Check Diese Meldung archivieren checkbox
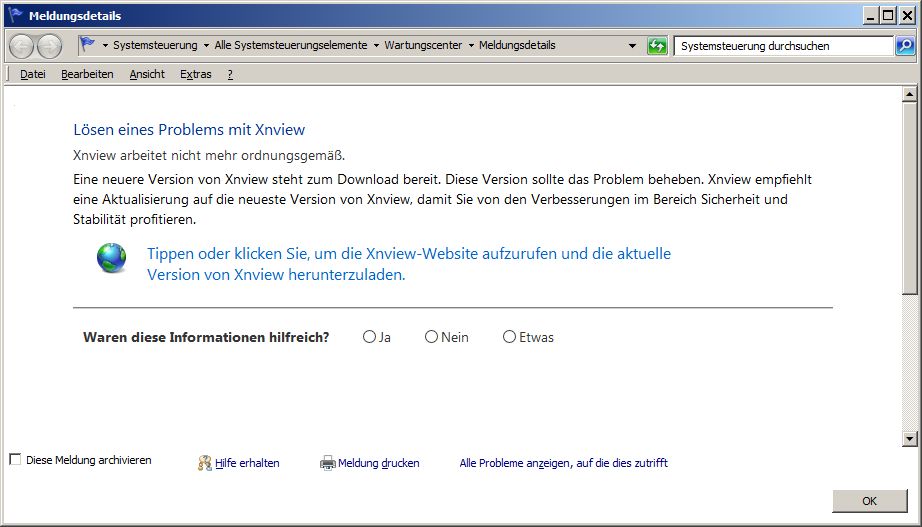The height and width of the screenshot is (527, 922). pos(15,459)
